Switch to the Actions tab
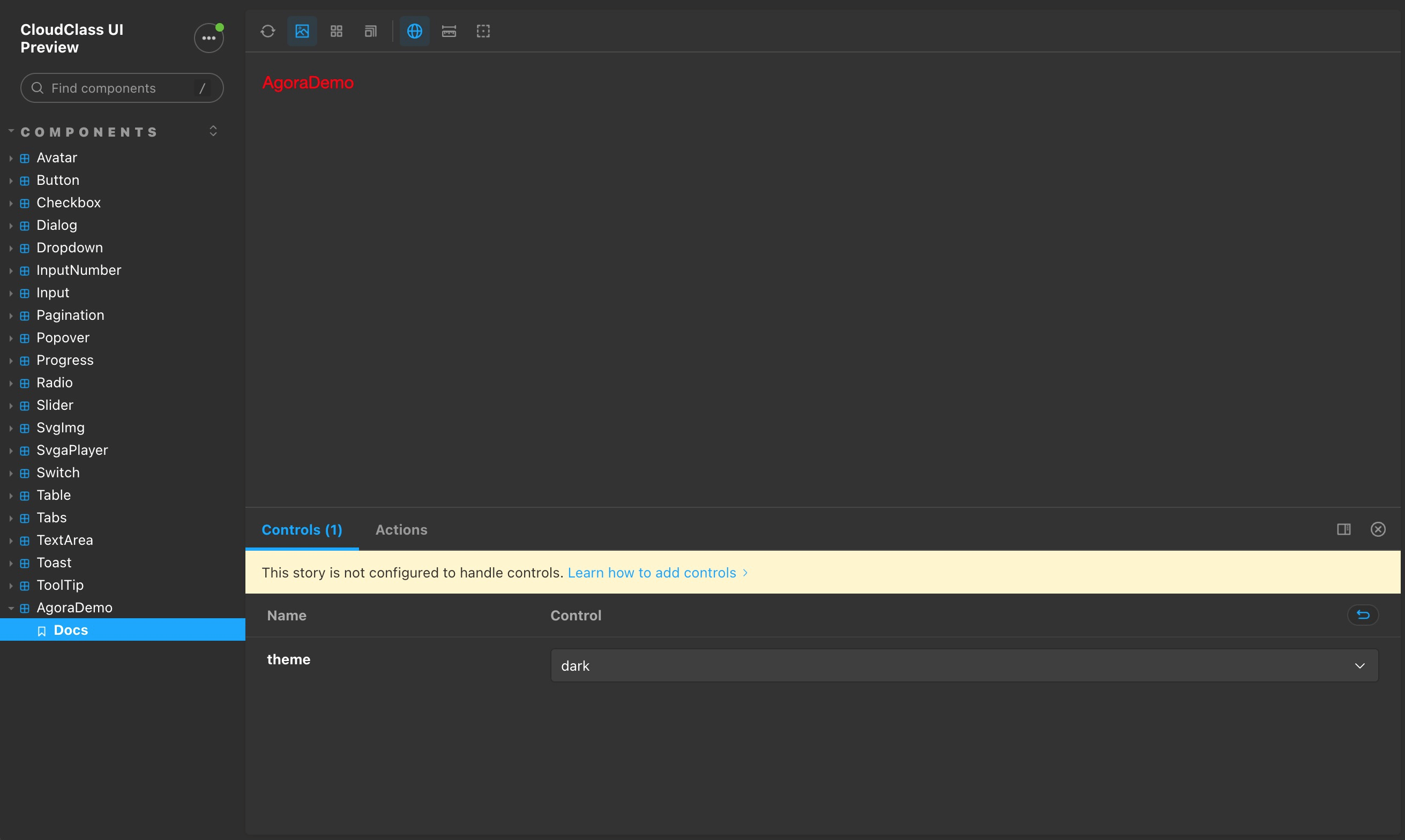The height and width of the screenshot is (840, 1405). click(401, 529)
